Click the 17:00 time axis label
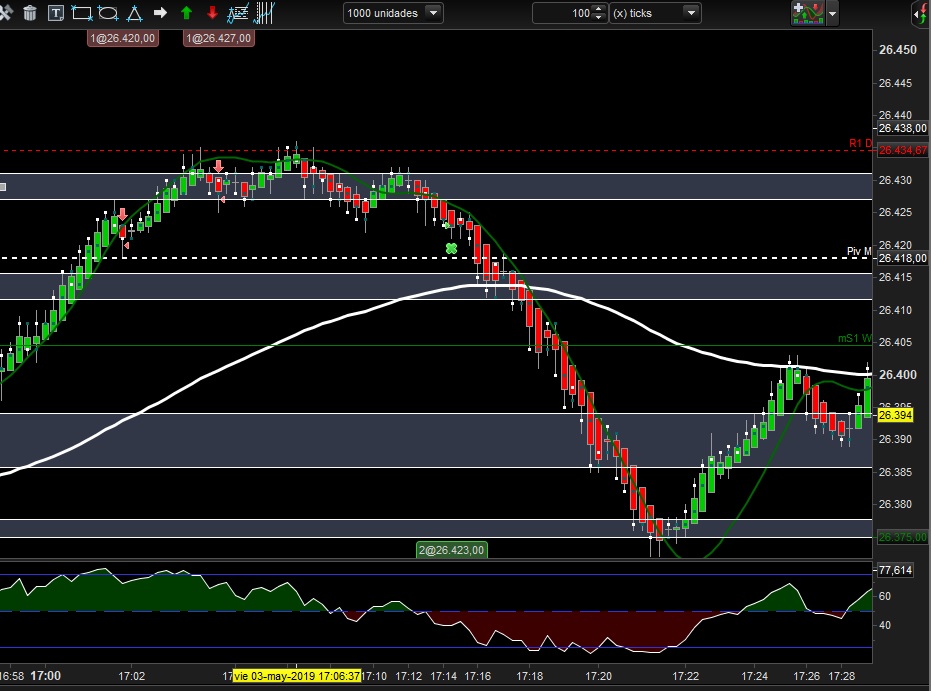 tap(46, 676)
